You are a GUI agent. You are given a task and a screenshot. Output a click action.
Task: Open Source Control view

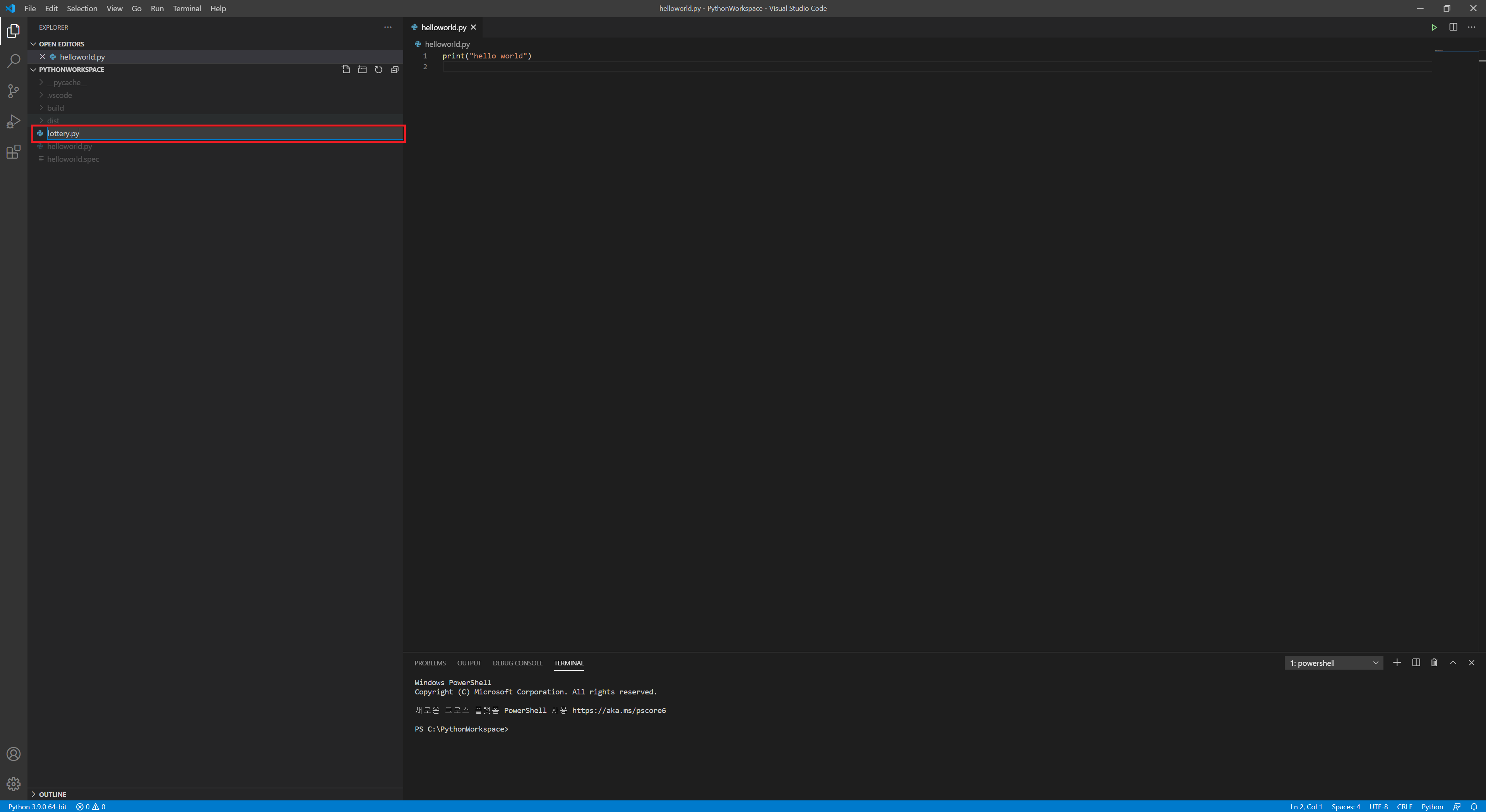point(13,91)
